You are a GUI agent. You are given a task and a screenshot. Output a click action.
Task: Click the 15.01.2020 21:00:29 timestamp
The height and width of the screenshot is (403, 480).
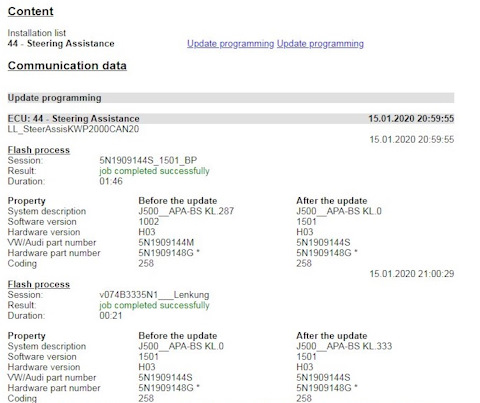point(412,274)
